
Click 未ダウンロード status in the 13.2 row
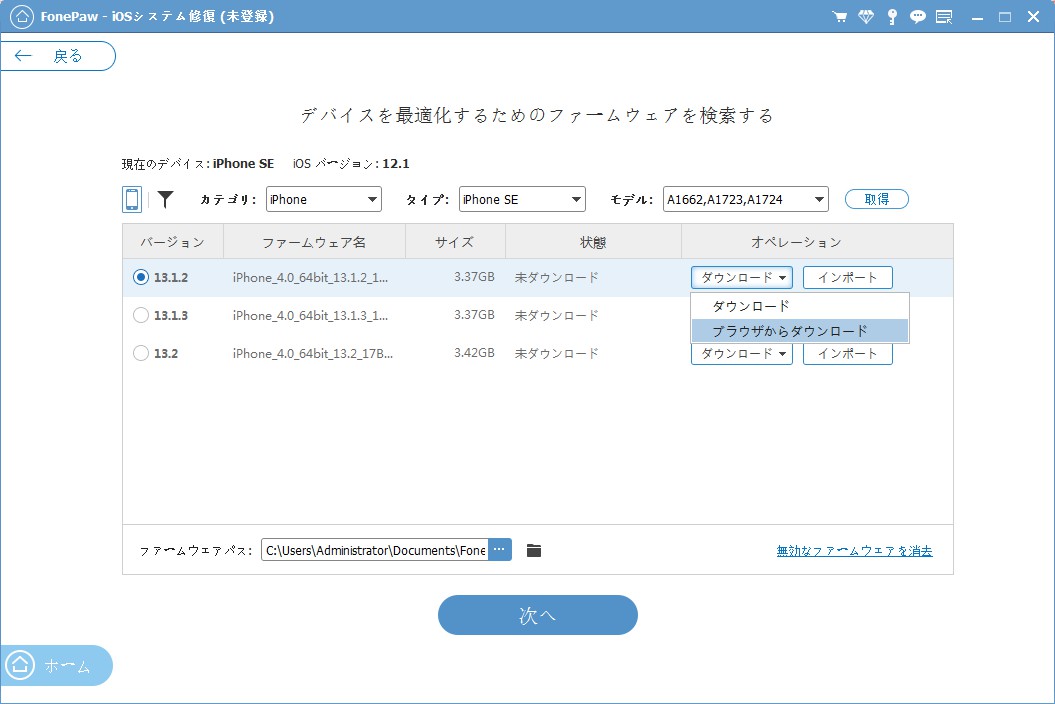point(556,353)
